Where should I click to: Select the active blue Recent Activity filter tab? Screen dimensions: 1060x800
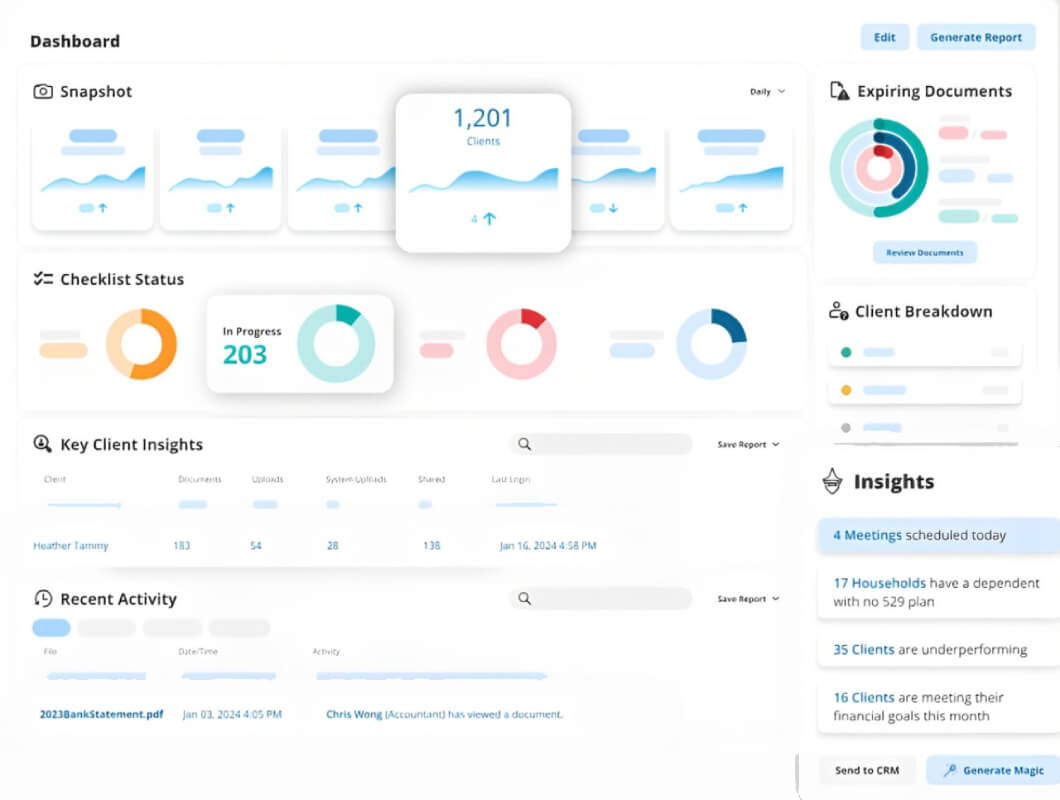(51, 628)
